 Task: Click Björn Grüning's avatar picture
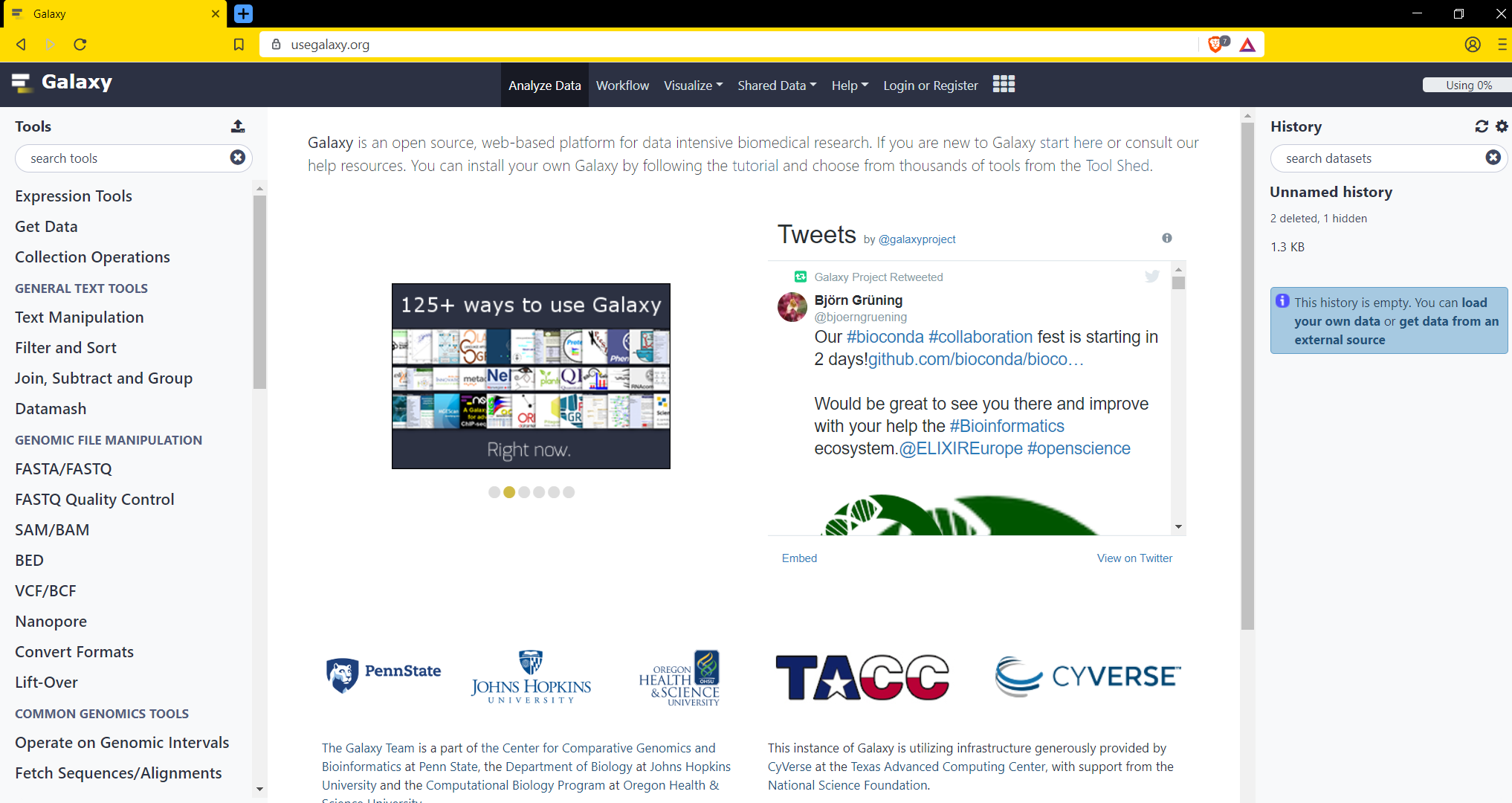pyautogui.click(x=792, y=307)
